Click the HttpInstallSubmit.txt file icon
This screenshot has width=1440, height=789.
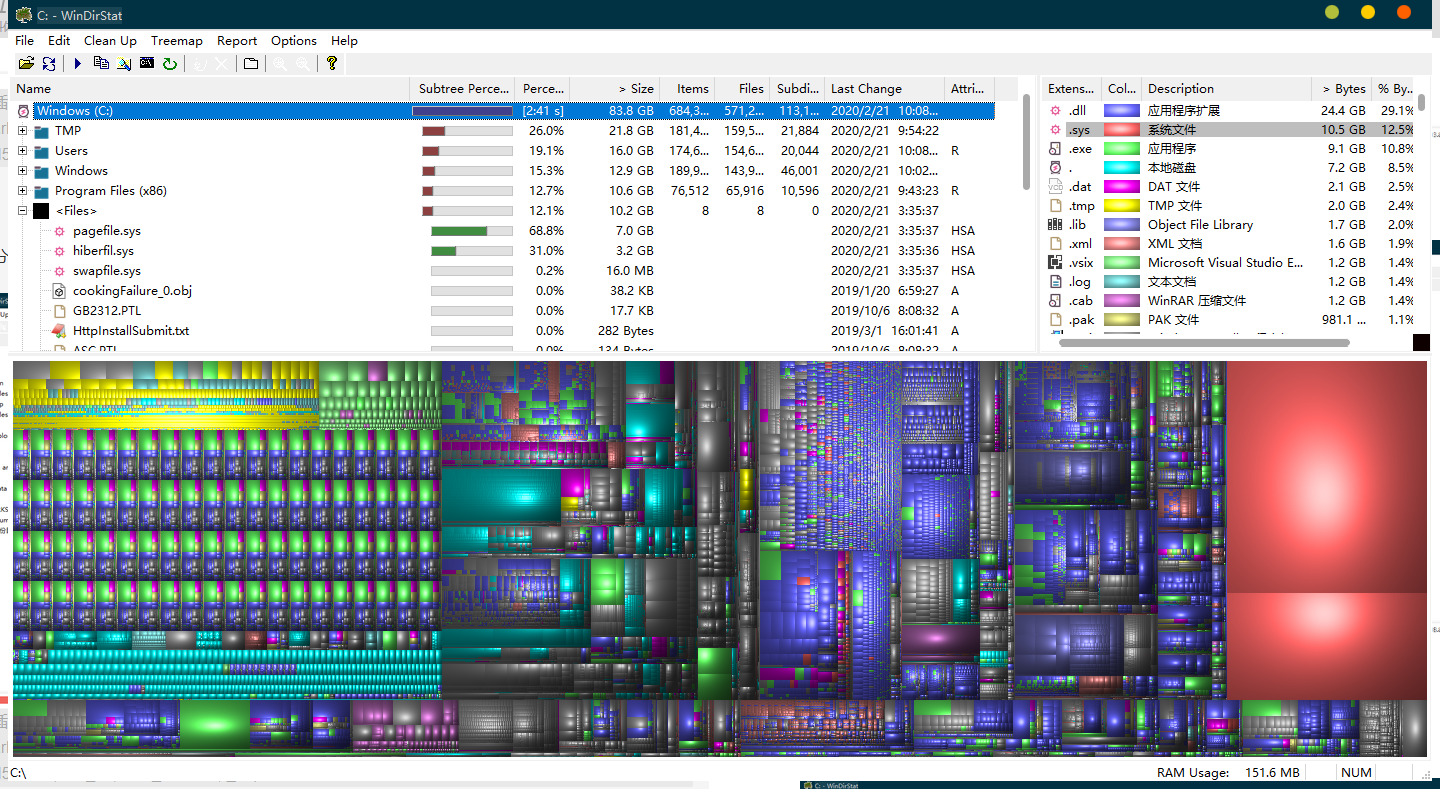(59, 331)
